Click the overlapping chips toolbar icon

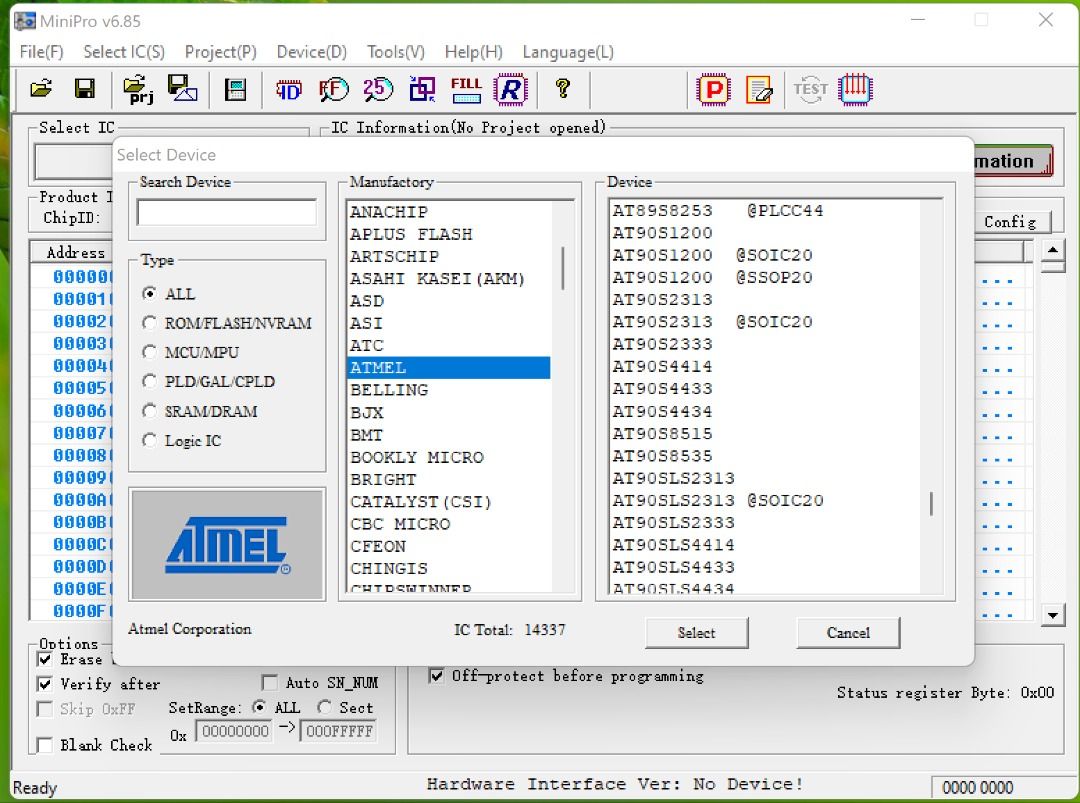pyautogui.click(x=422, y=90)
